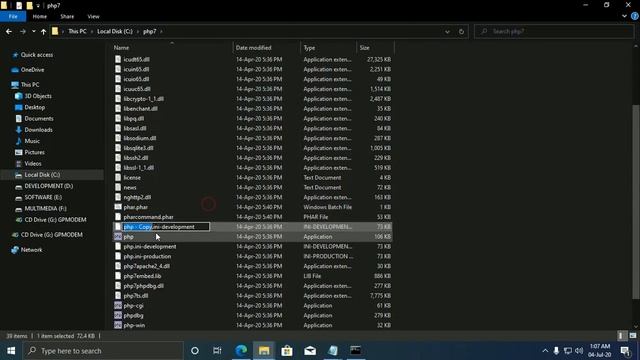The image size is (640, 360).
Task: Select php7apache2_4.dll file
Action: point(147,266)
